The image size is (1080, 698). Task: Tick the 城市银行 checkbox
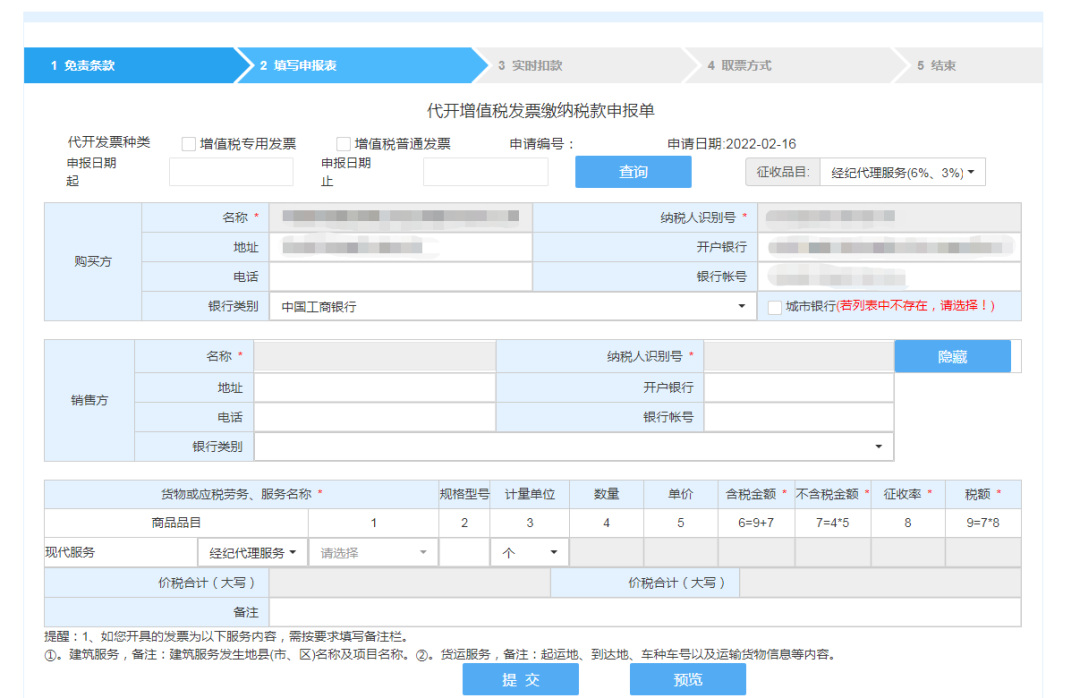click(774, 307)
